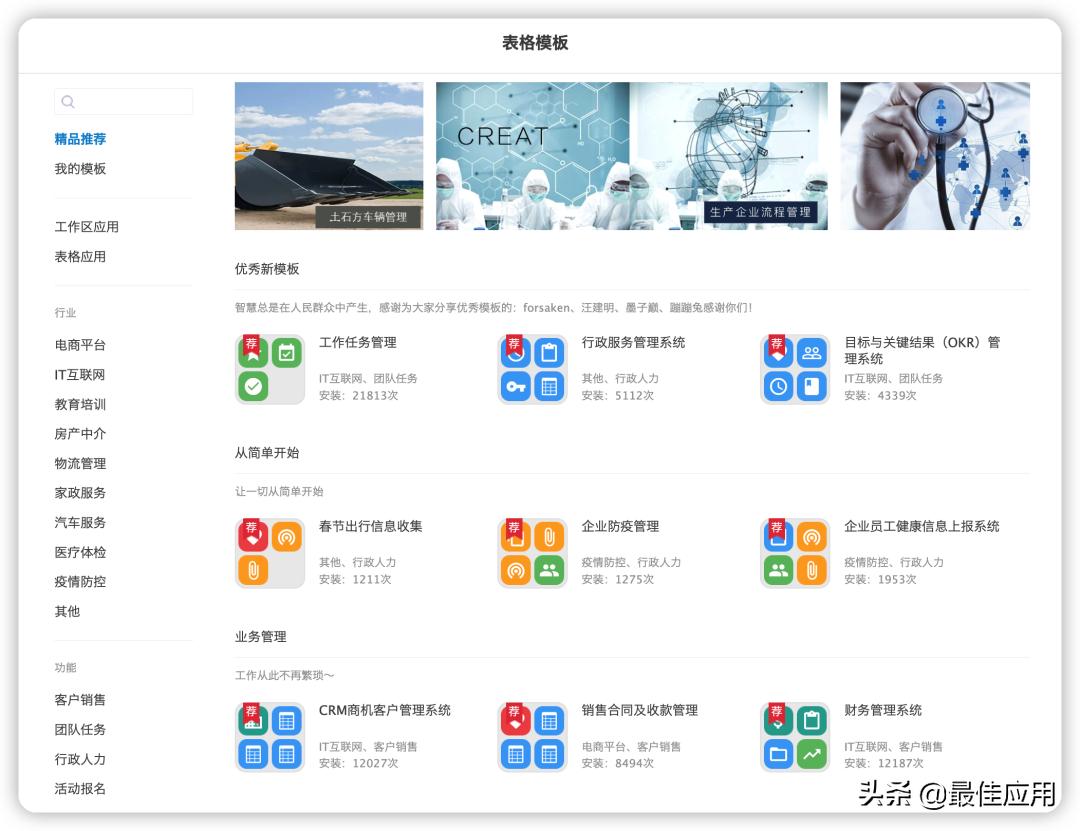The image size is (1080, 831).
Task: Click the blue folder icon of 财务管理系统
Action: pos(779,754)
